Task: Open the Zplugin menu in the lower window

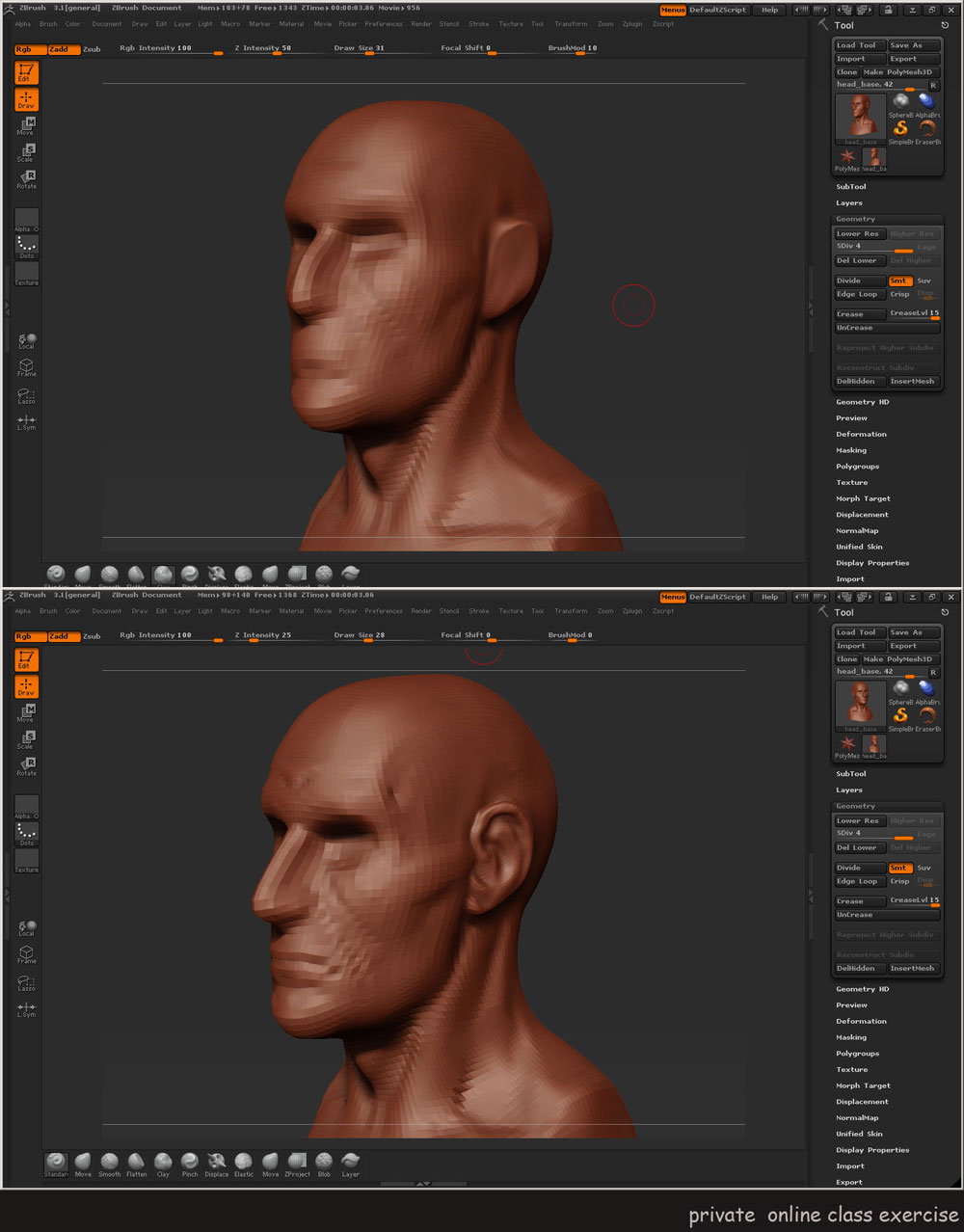Action: pyautogui.click(x=632, y=611)
